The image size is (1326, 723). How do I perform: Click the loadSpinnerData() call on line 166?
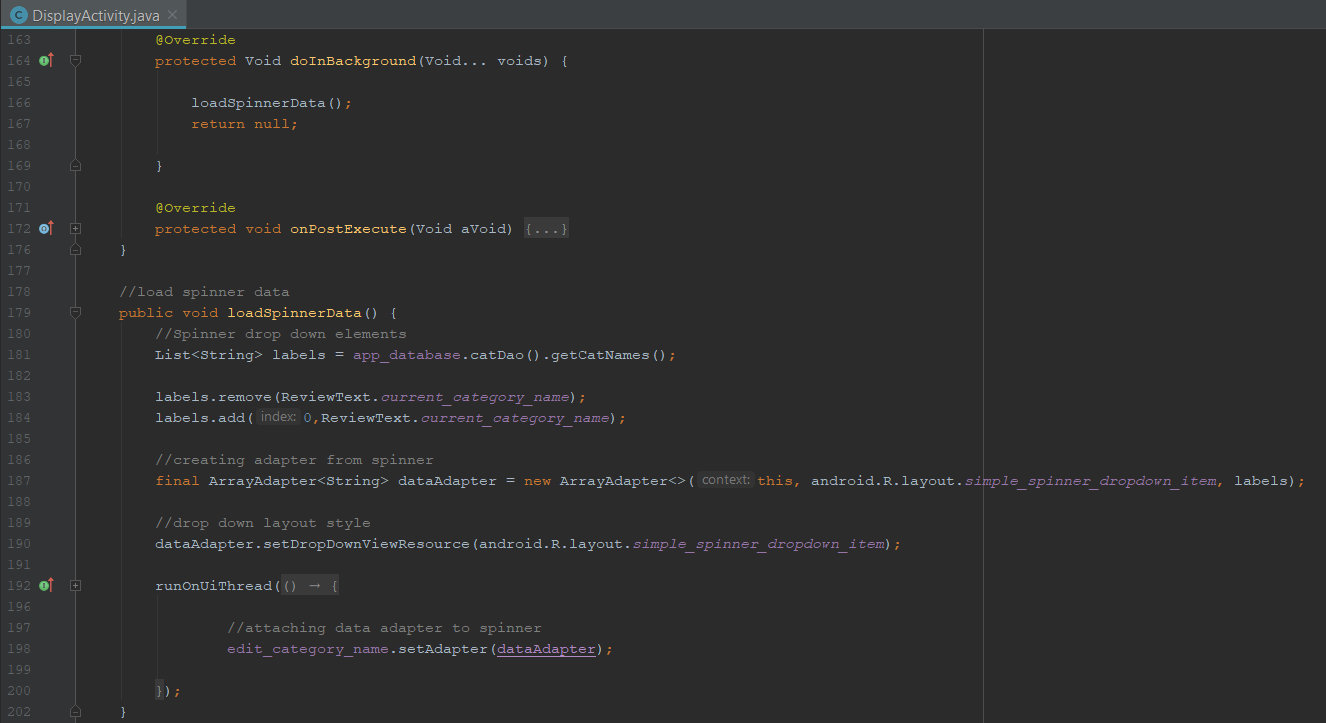click(x=267, y=103)
